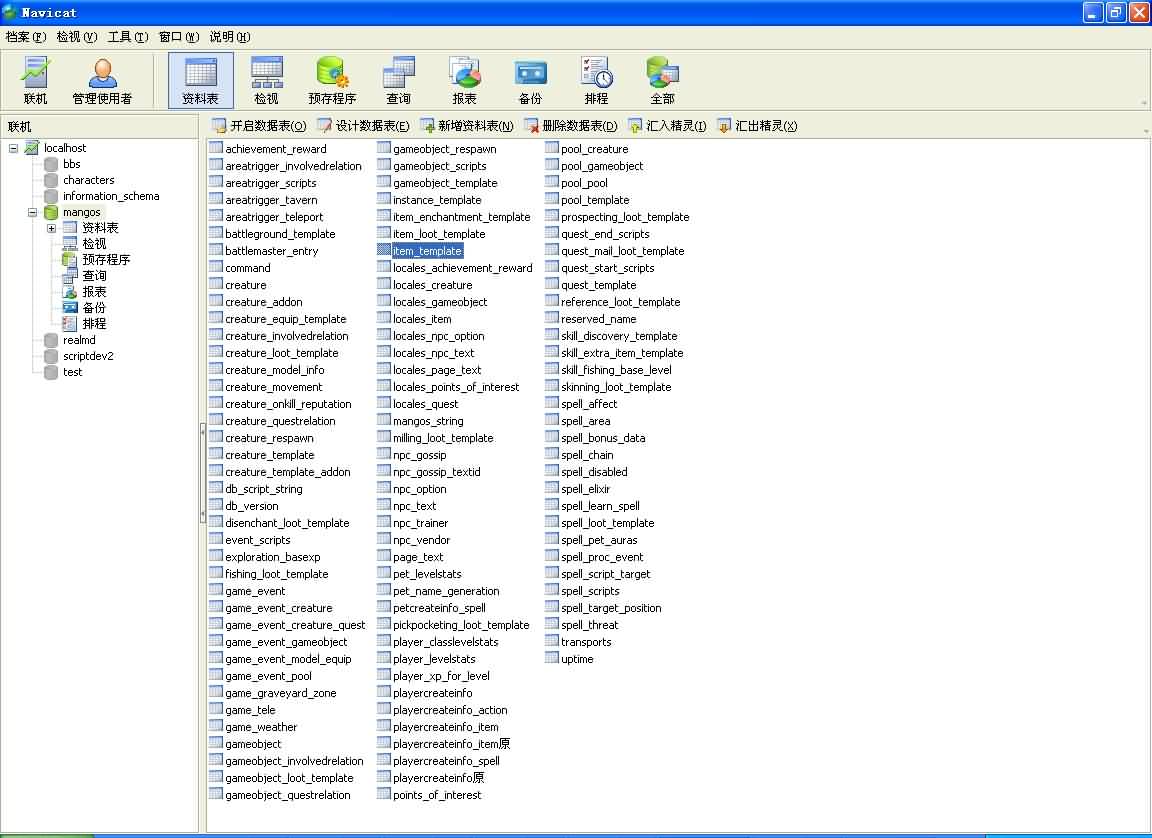Open the 备份 backup toolbar icon
The image size is (1152, 838).
pyautogui.click(x=530, y=80)
